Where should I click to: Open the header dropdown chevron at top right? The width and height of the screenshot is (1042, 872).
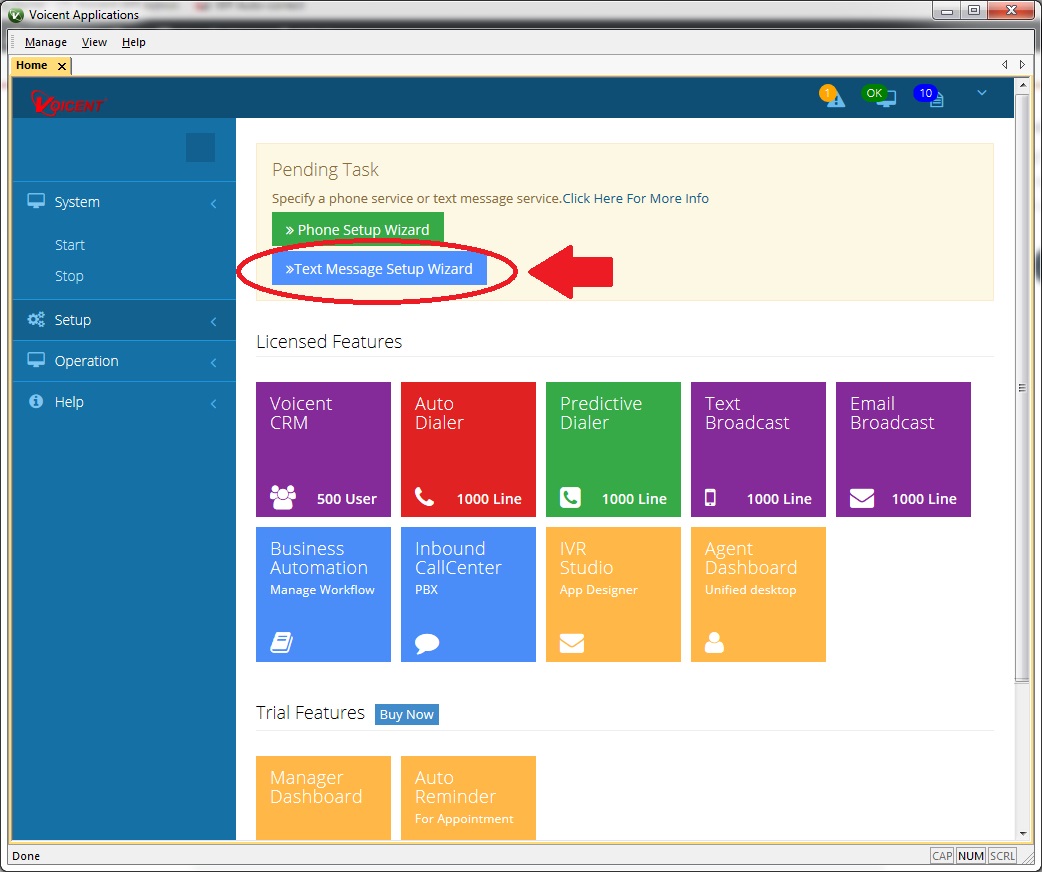[x=981, y=93]
